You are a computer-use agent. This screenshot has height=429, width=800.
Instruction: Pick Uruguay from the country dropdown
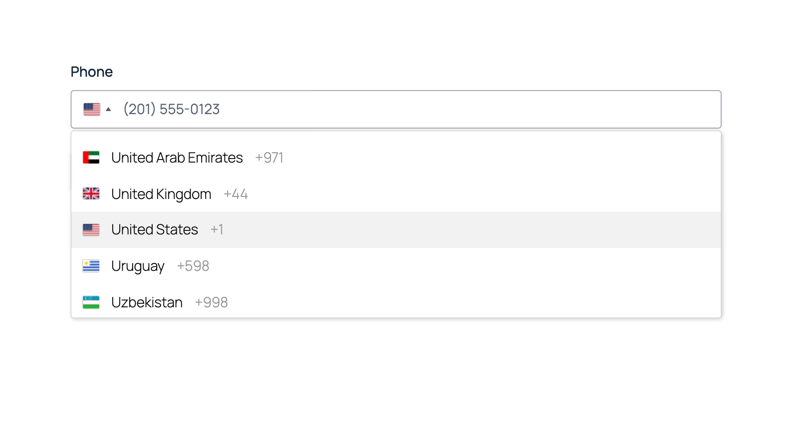(396, 266)
